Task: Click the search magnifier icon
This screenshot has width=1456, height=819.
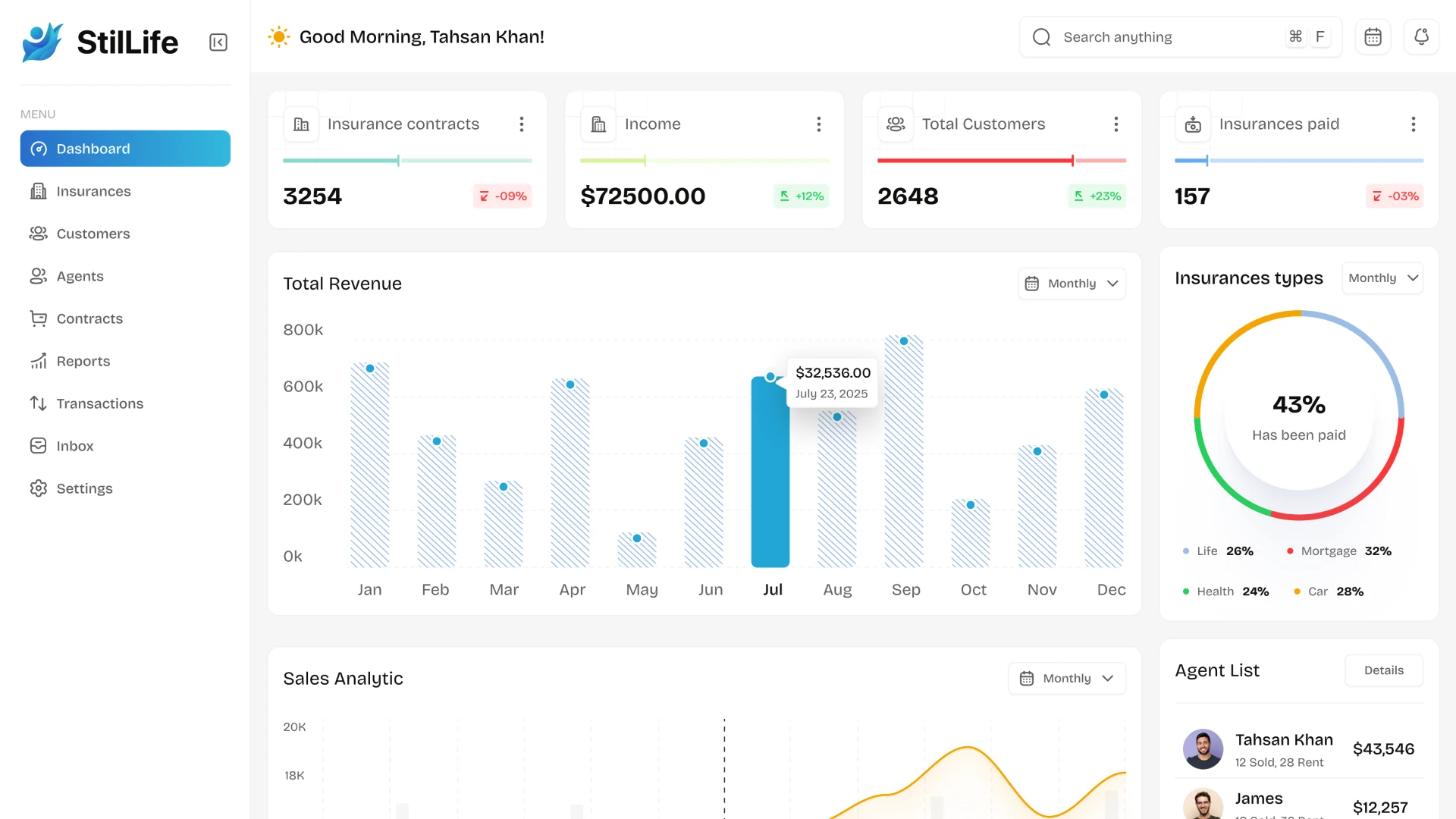Action: [1042, 37]
